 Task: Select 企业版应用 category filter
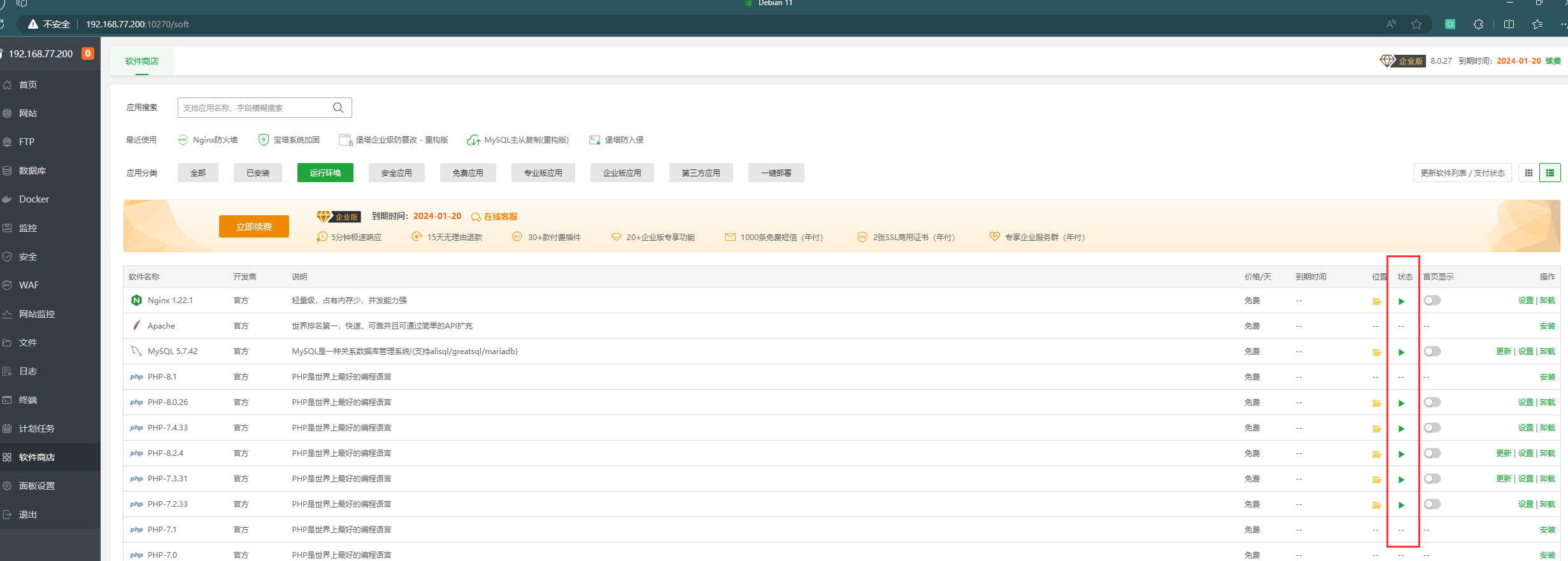[x=622, y=173]
